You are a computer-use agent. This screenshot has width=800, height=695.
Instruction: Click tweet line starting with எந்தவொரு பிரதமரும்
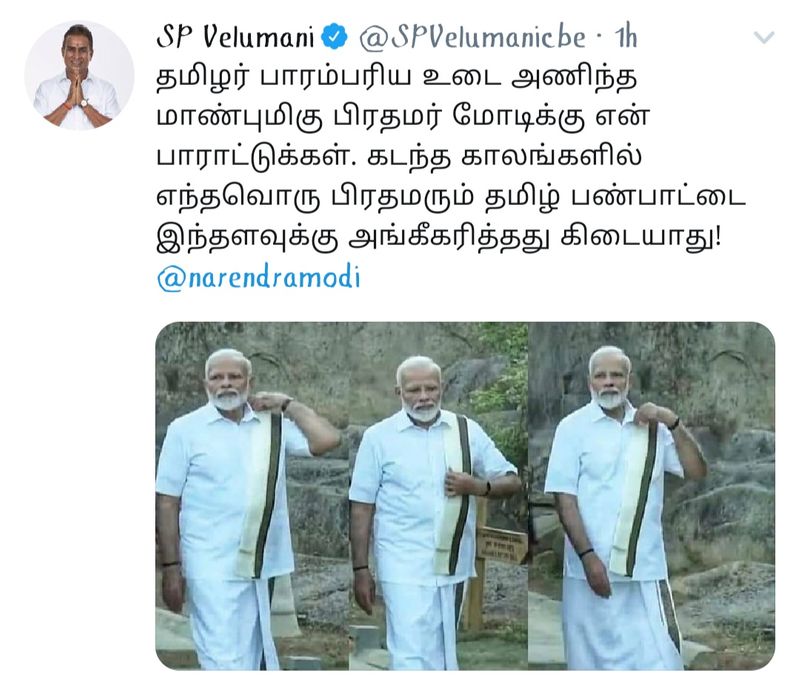tap(451, 197)
